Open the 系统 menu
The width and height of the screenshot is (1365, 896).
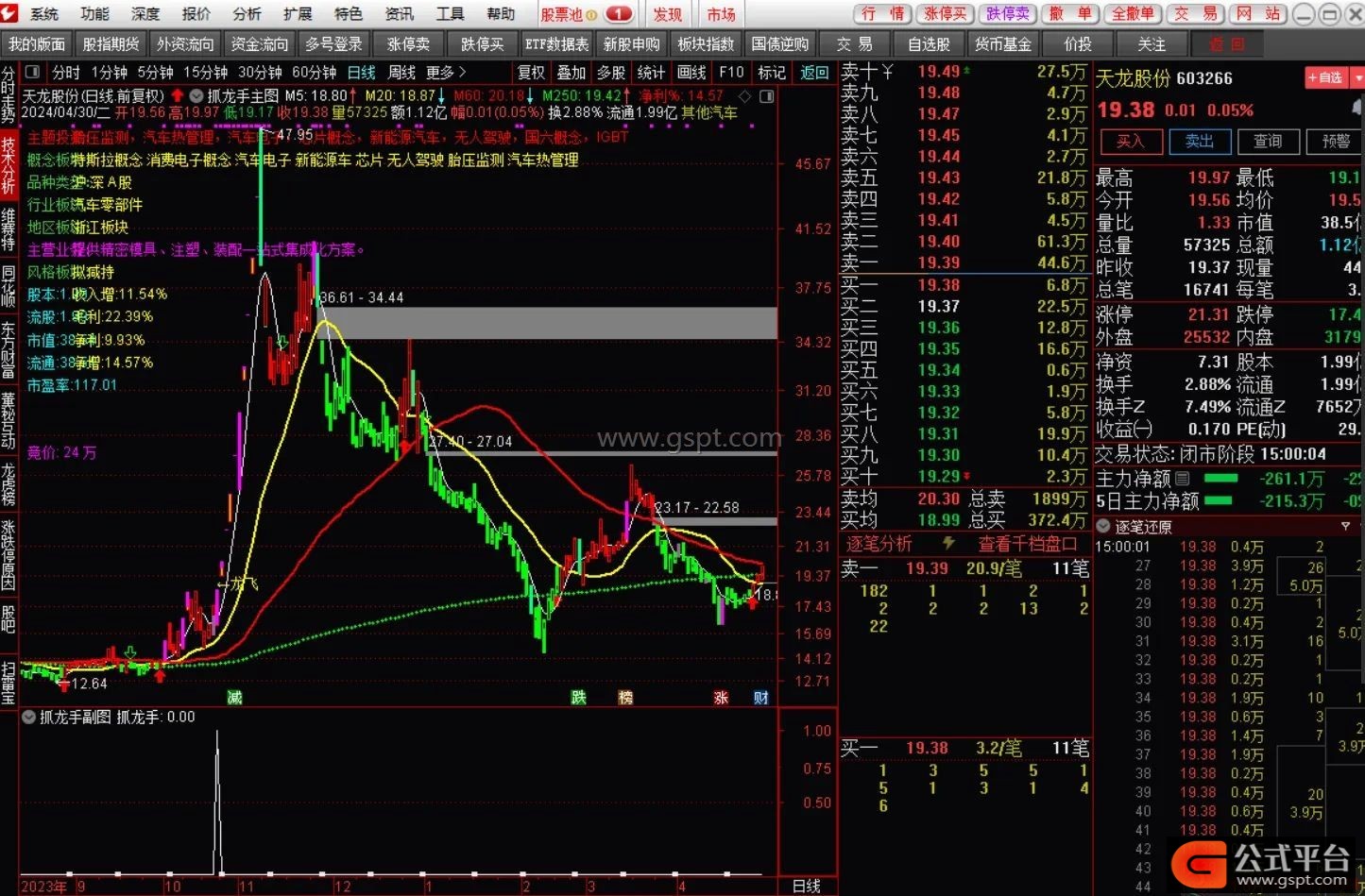(43, 14)
